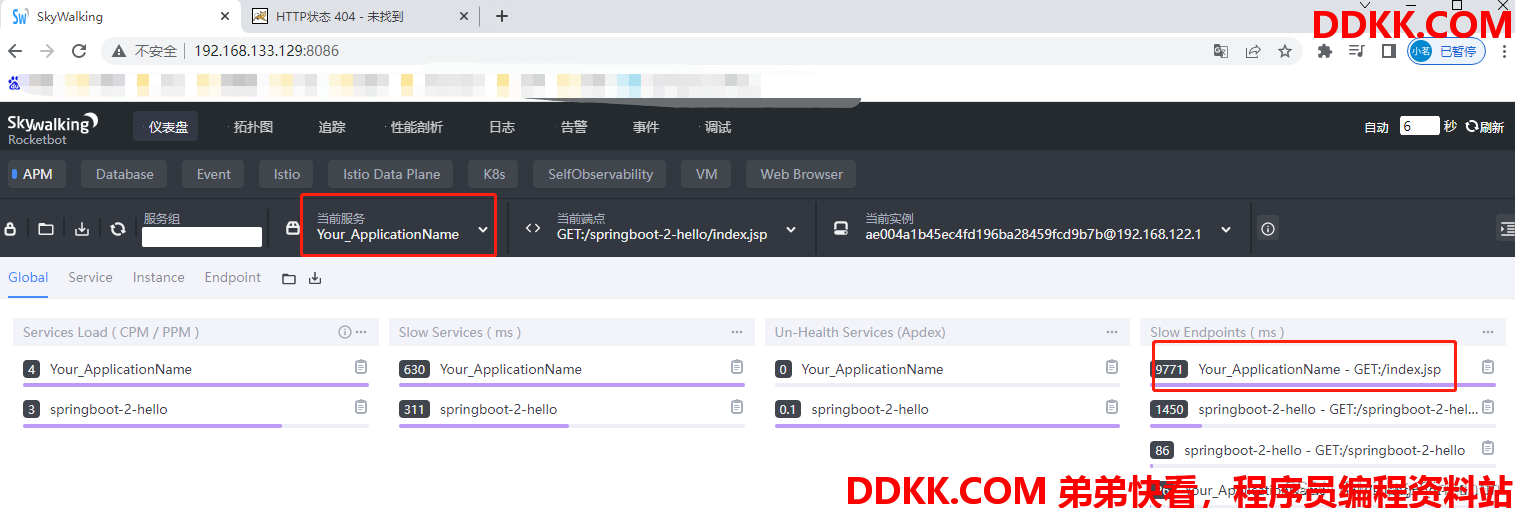Switch to the Instance tab
This screenshot has width=1515, height=508.
158,277
